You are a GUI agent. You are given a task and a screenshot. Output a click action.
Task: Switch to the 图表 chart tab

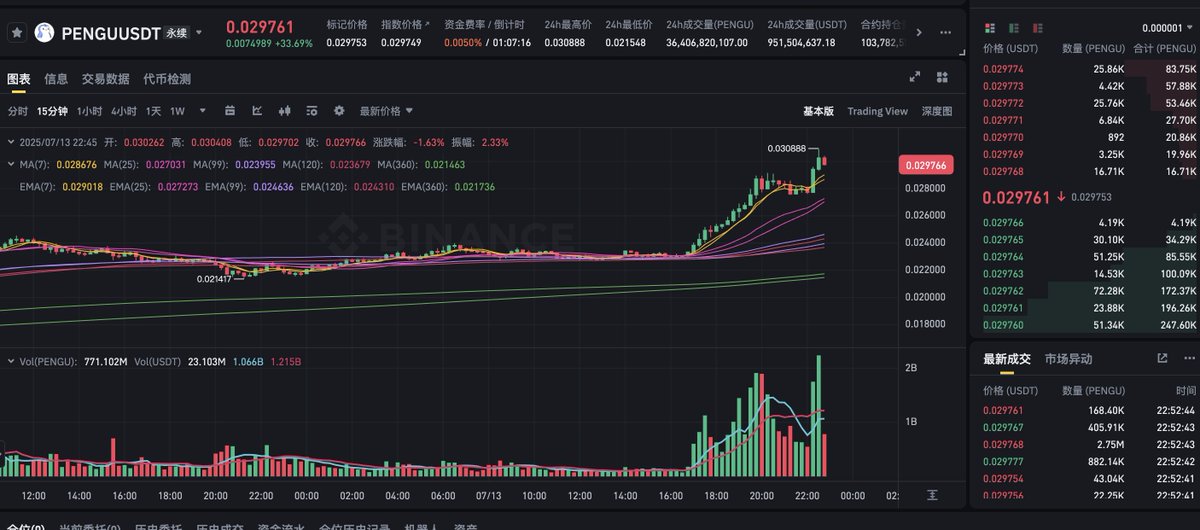click(x=18, y=79)
